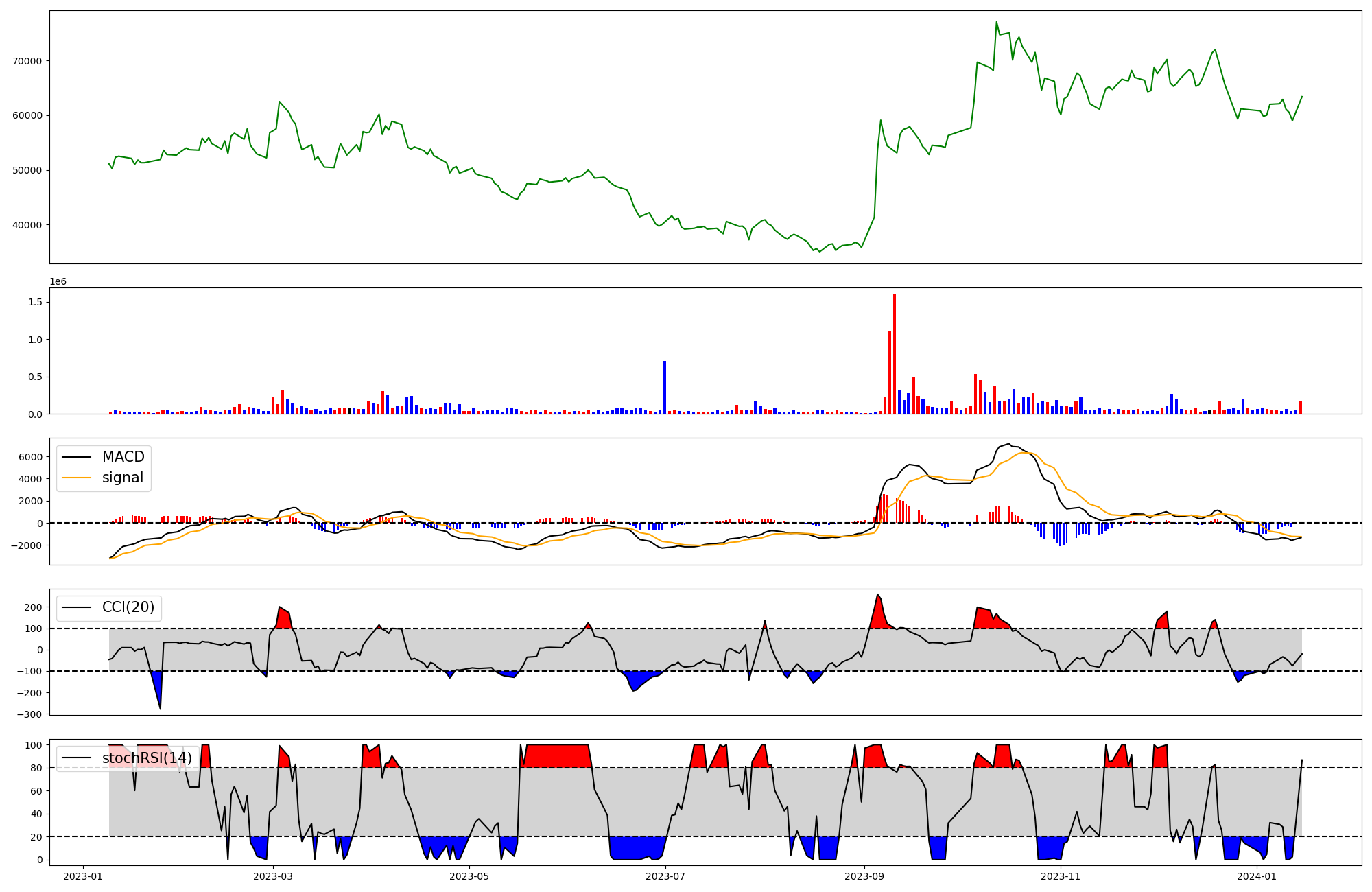The width and height of the screenshot is (1372, 892).
Task: Click the tallest red volume bar
Action: [x=895, y=354]
